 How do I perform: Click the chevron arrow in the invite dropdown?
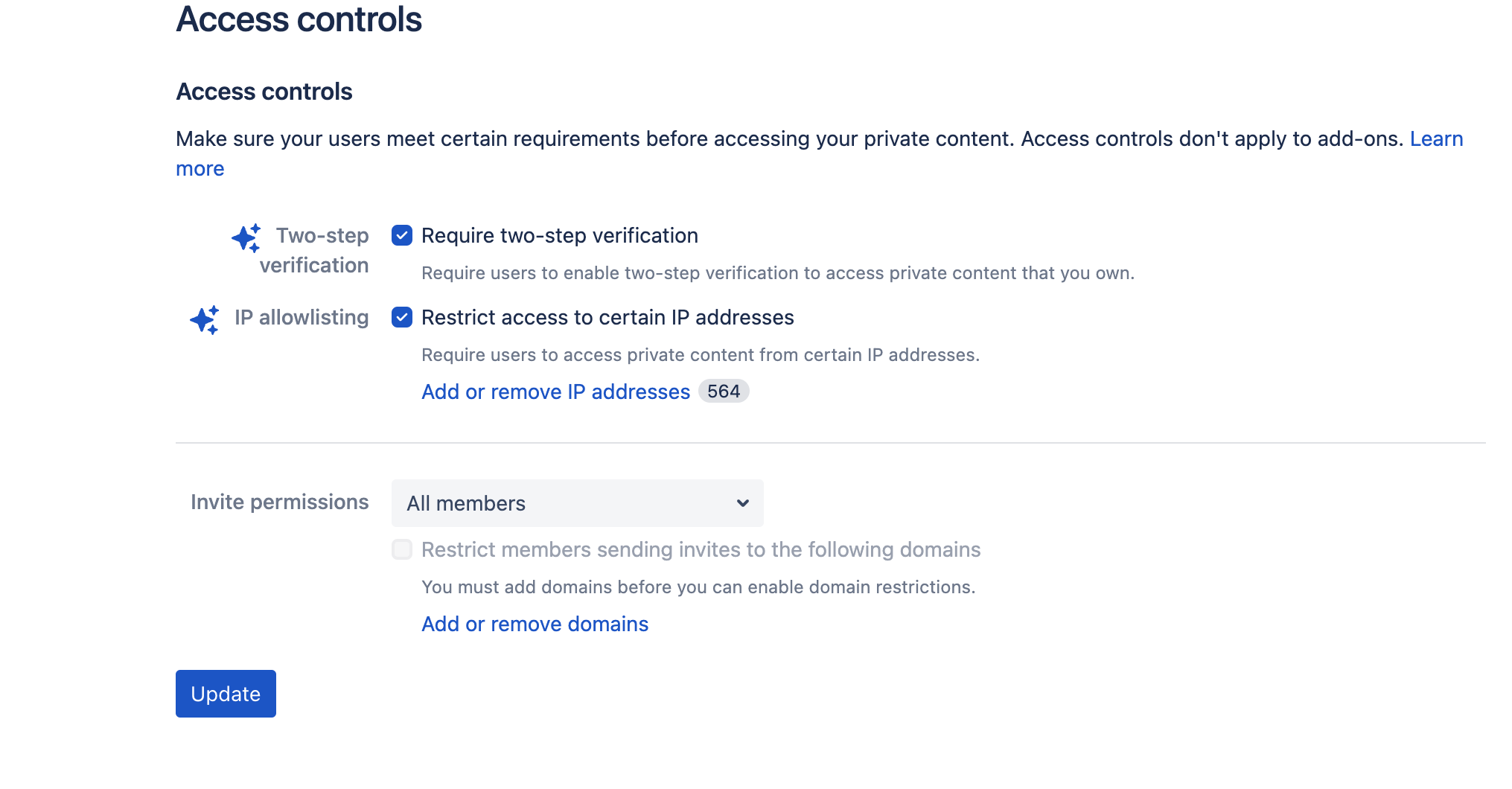point(742,503)
